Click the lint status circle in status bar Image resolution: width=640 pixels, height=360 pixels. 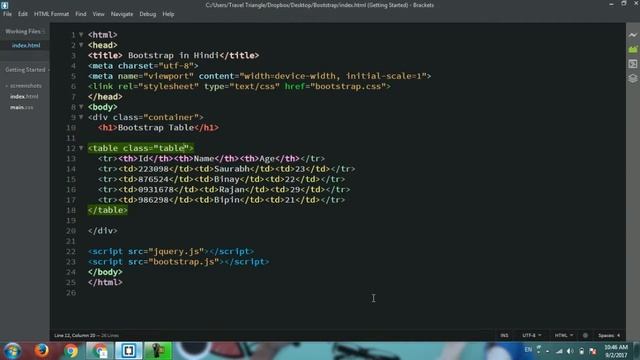(585, 336)
